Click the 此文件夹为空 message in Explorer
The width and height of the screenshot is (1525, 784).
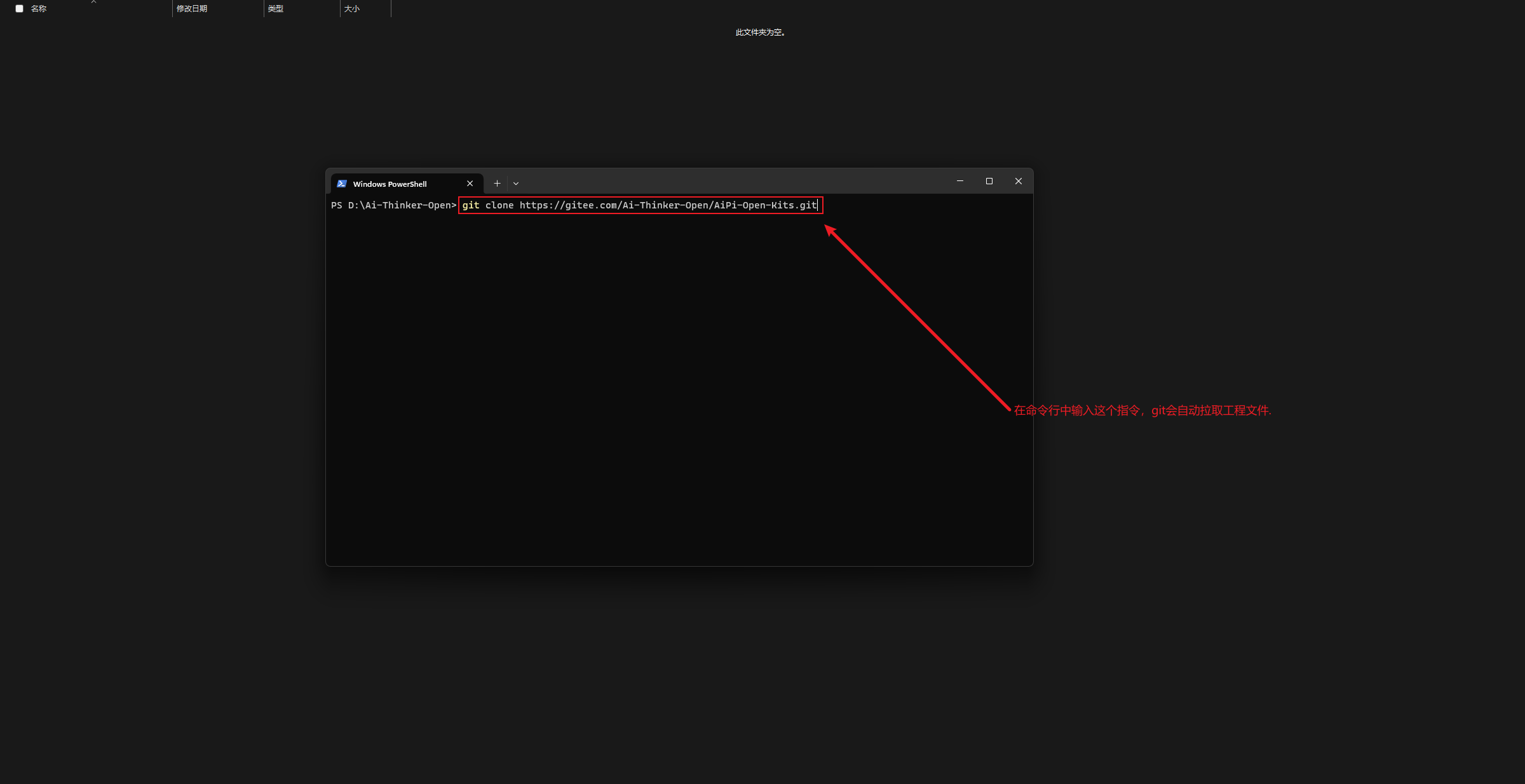(760, 32)
